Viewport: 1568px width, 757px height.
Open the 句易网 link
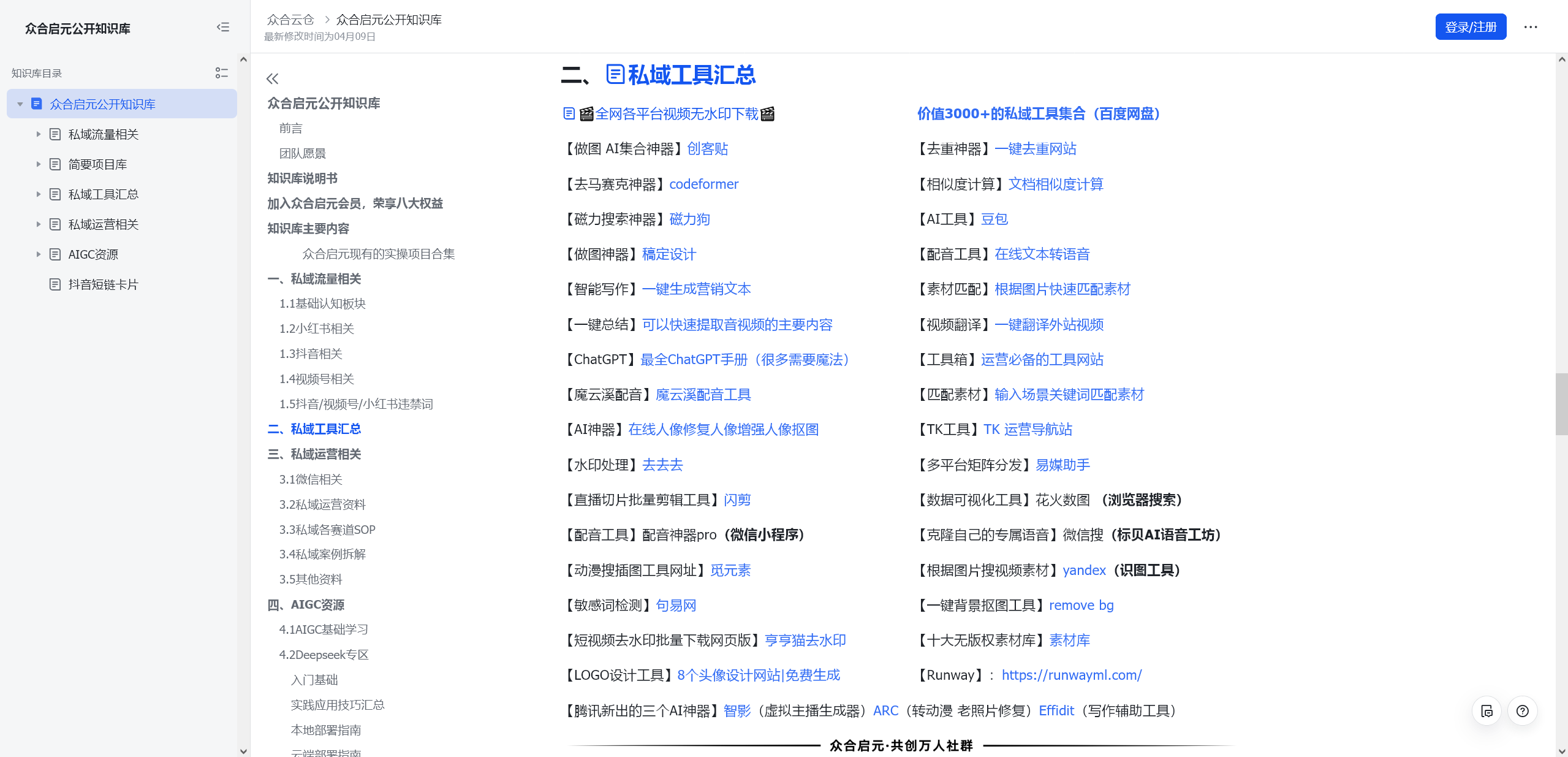coord(676,605)
